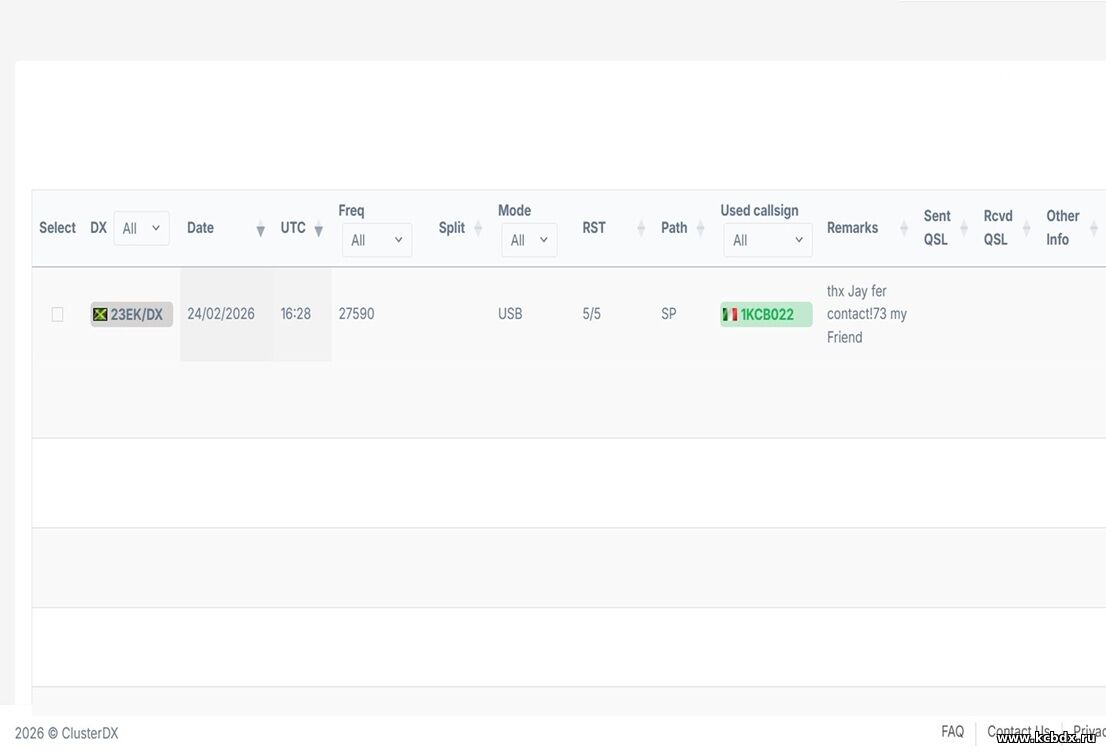Click the 1KCB022 callsign badge
Viewport: 1106px width, 753px height.
[766, 314]
